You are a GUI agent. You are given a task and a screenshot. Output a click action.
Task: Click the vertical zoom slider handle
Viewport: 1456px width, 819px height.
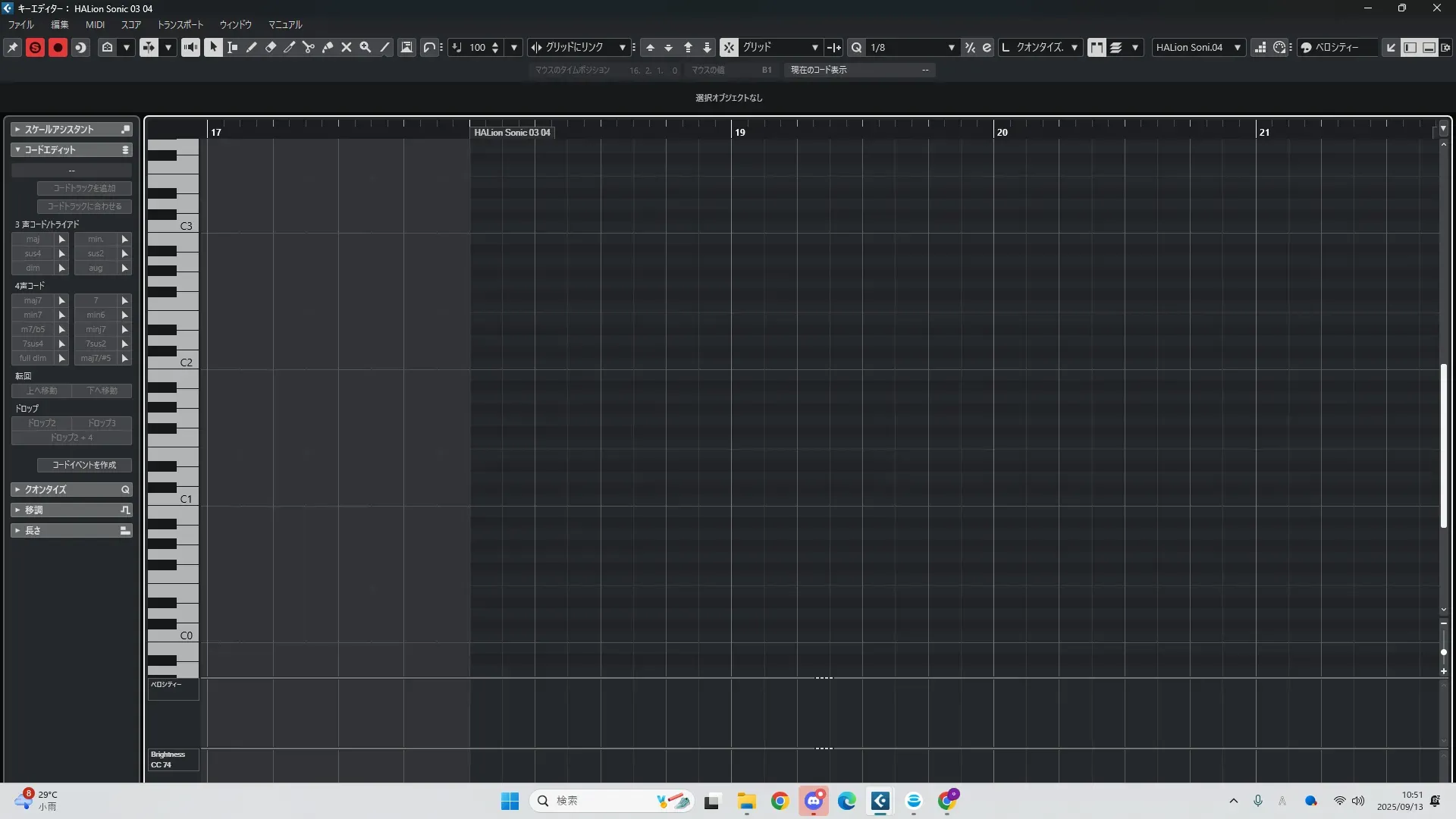tap(1443, 652)
